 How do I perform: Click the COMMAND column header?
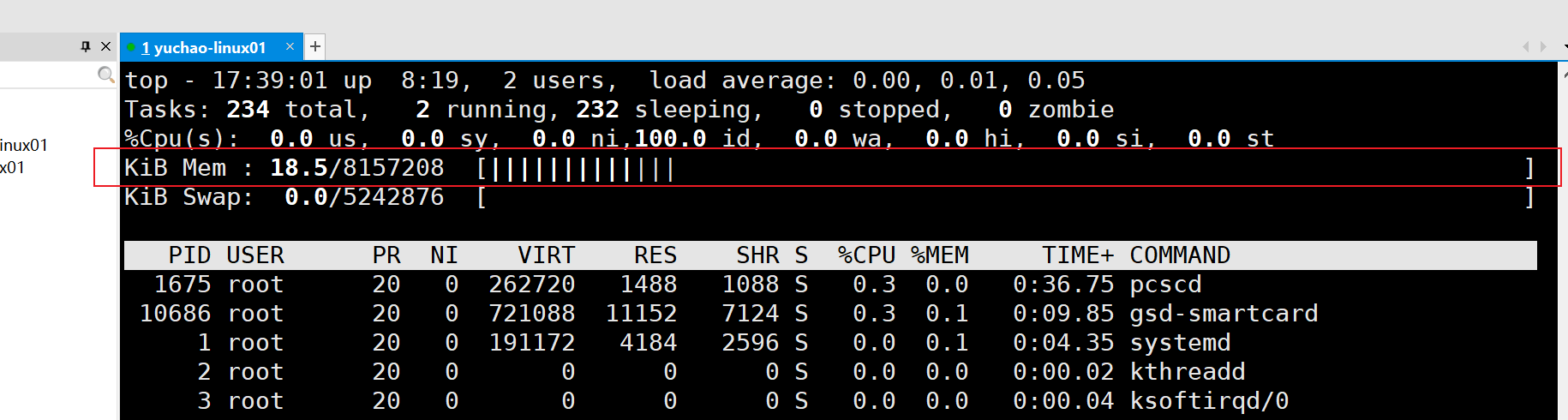coord(1179,255)
